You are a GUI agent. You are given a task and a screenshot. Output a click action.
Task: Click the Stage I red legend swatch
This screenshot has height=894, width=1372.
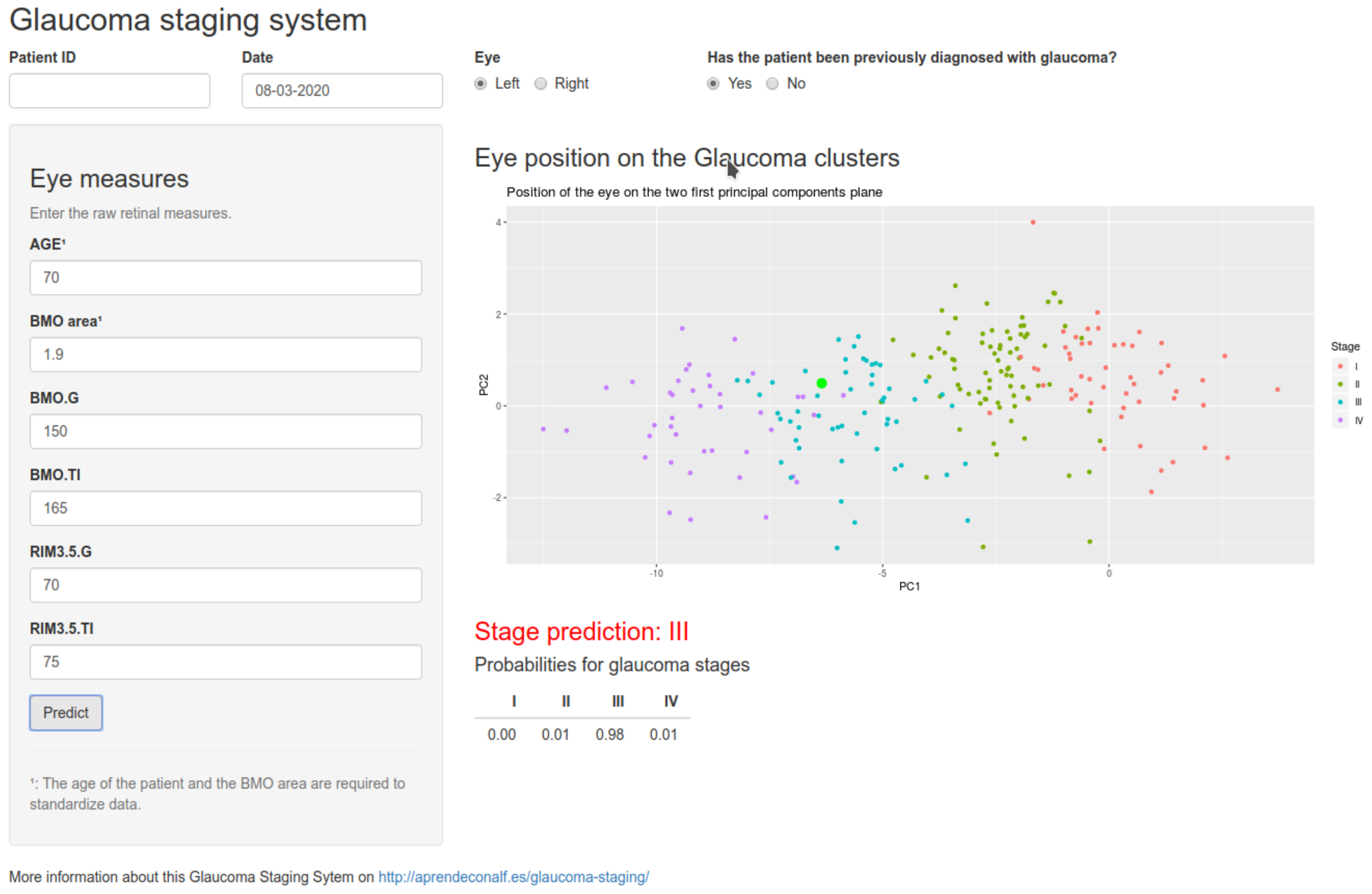coord(1340,367)
